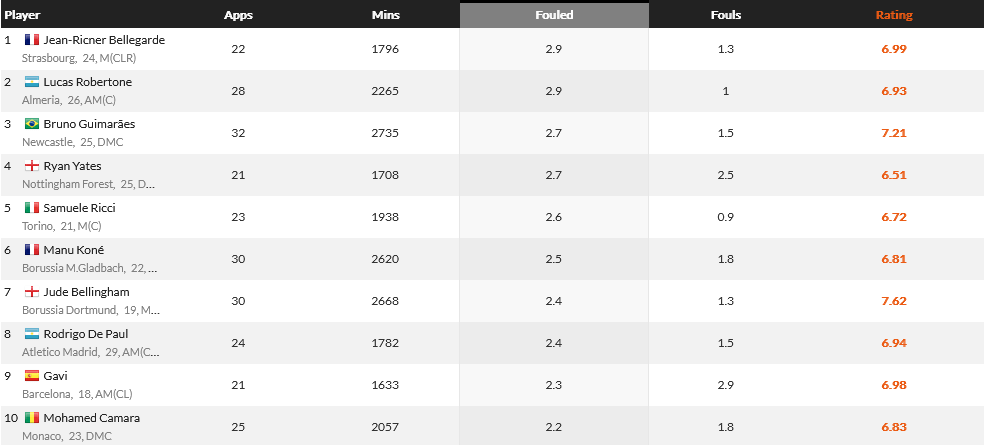Click the Argentina flag beside Lucas Robertone

point(31,82)
